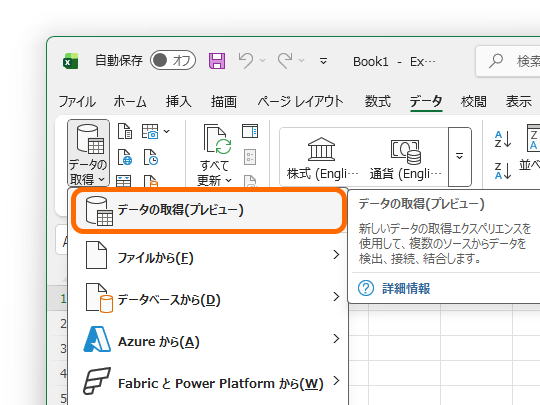Viewport: 540px width, 405px height.
Task: Switch to the 挿入 tab
Action: (x=178, y=102)
